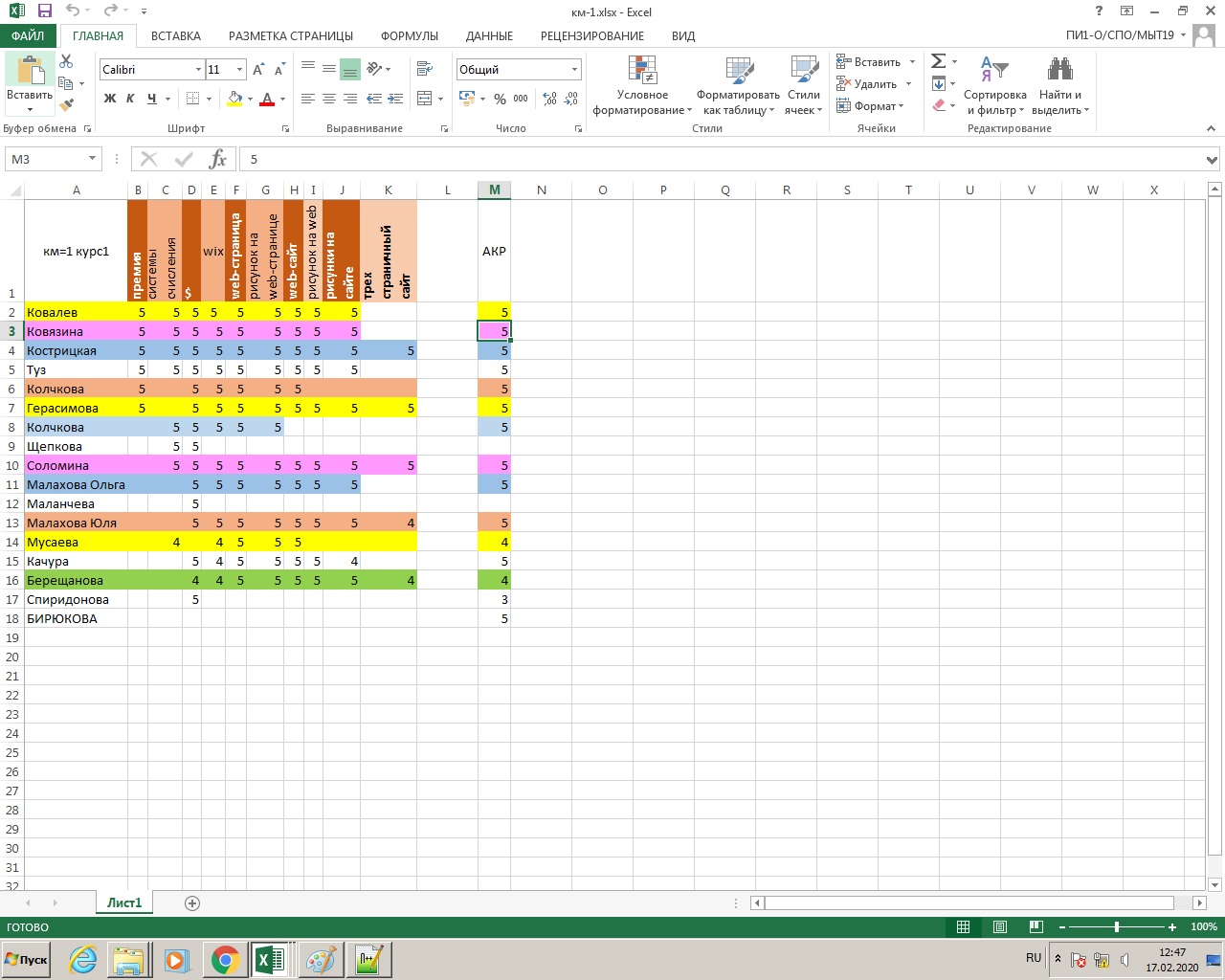Click the zoom slider handle
Screen dimensions: 1225x980
[x=1117, y=926]
